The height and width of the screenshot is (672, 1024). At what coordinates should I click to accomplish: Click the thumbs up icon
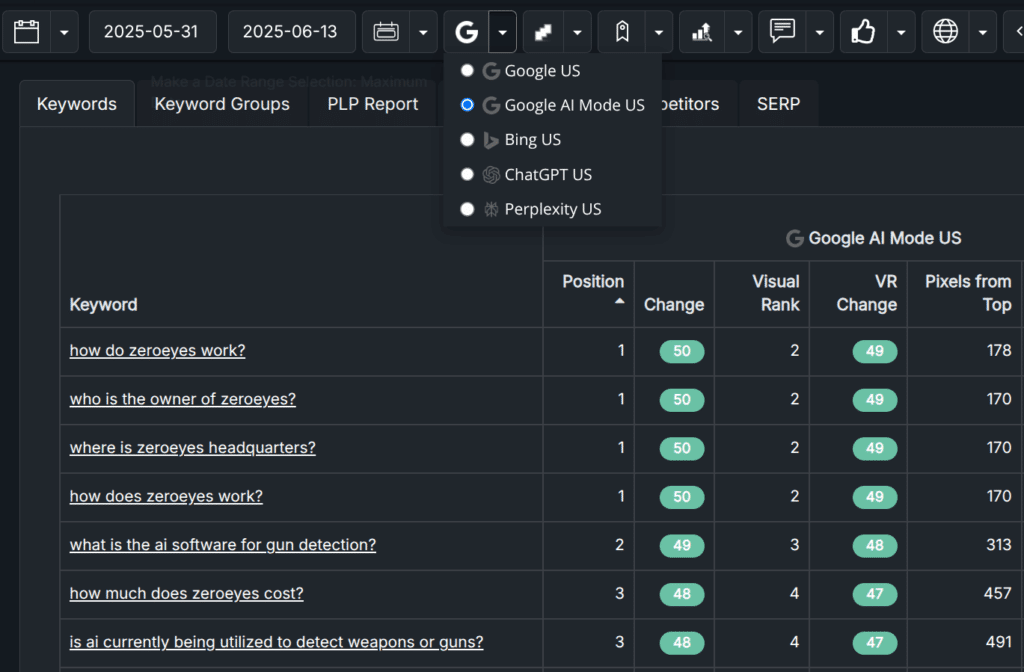[864, 32]
